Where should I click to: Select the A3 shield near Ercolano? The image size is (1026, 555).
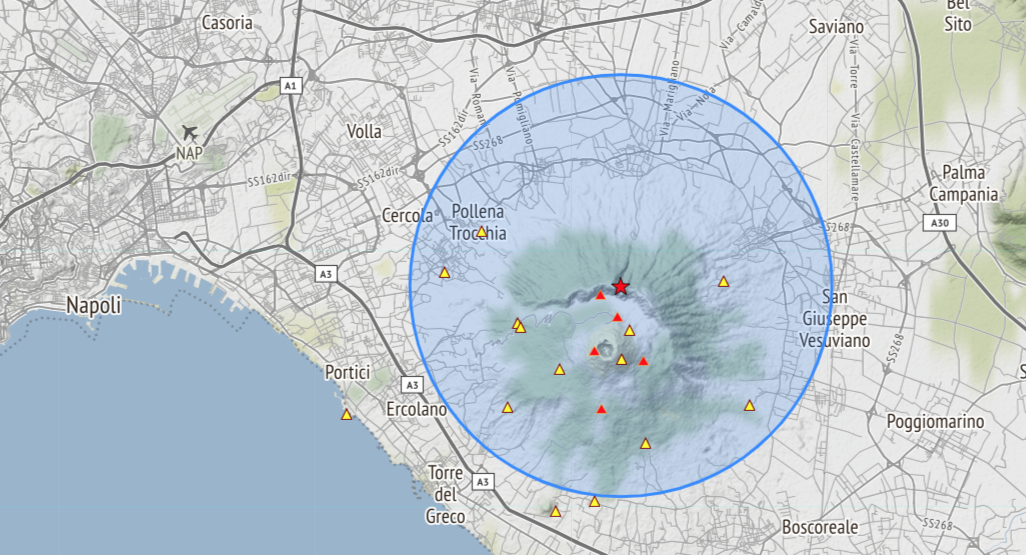pyautogui.click(x=412, y=384)
